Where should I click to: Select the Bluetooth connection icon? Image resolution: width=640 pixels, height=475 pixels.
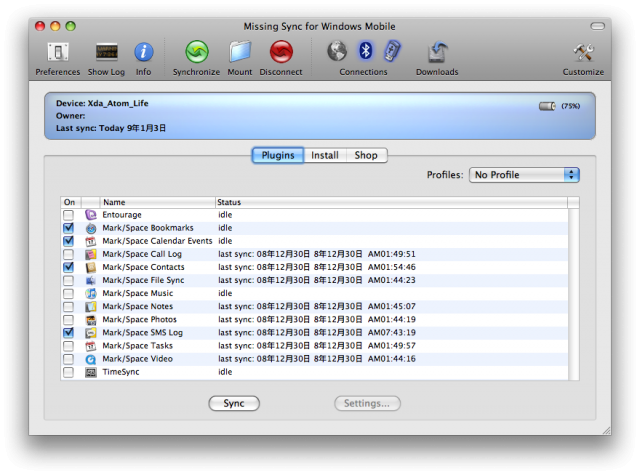coord(365,51)
